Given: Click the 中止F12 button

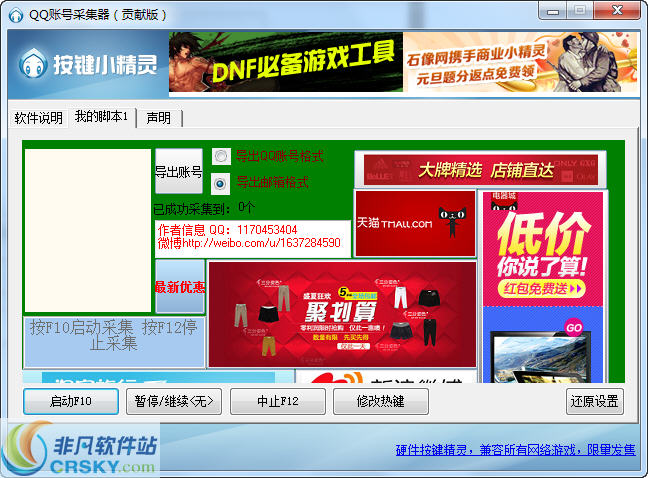Looking at the screenshot, I should click(x=278, y=401).
